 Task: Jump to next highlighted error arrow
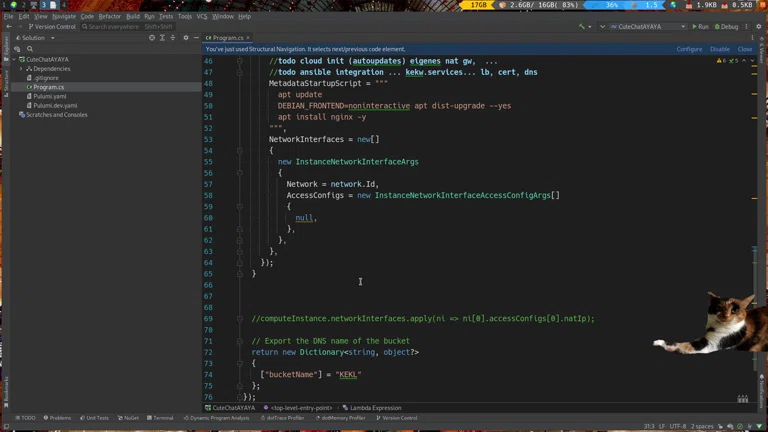click(752, 61)
